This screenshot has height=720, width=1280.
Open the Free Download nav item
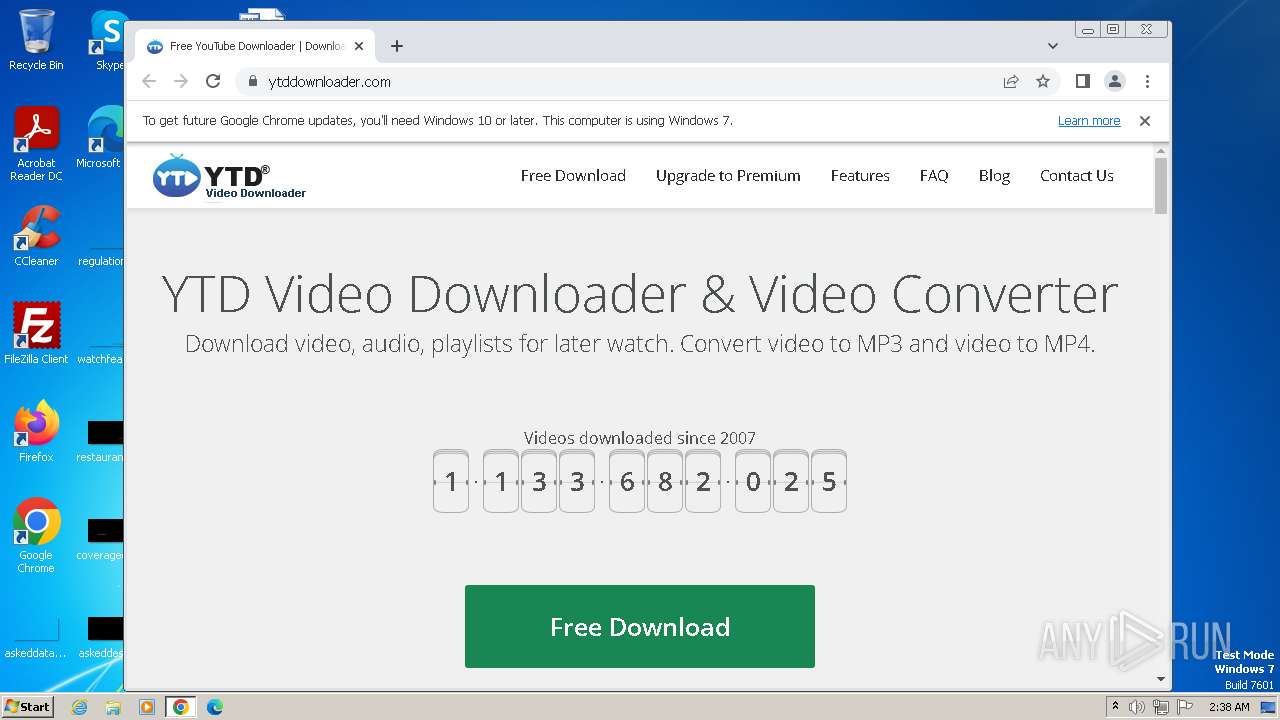[x=573, y=176]
